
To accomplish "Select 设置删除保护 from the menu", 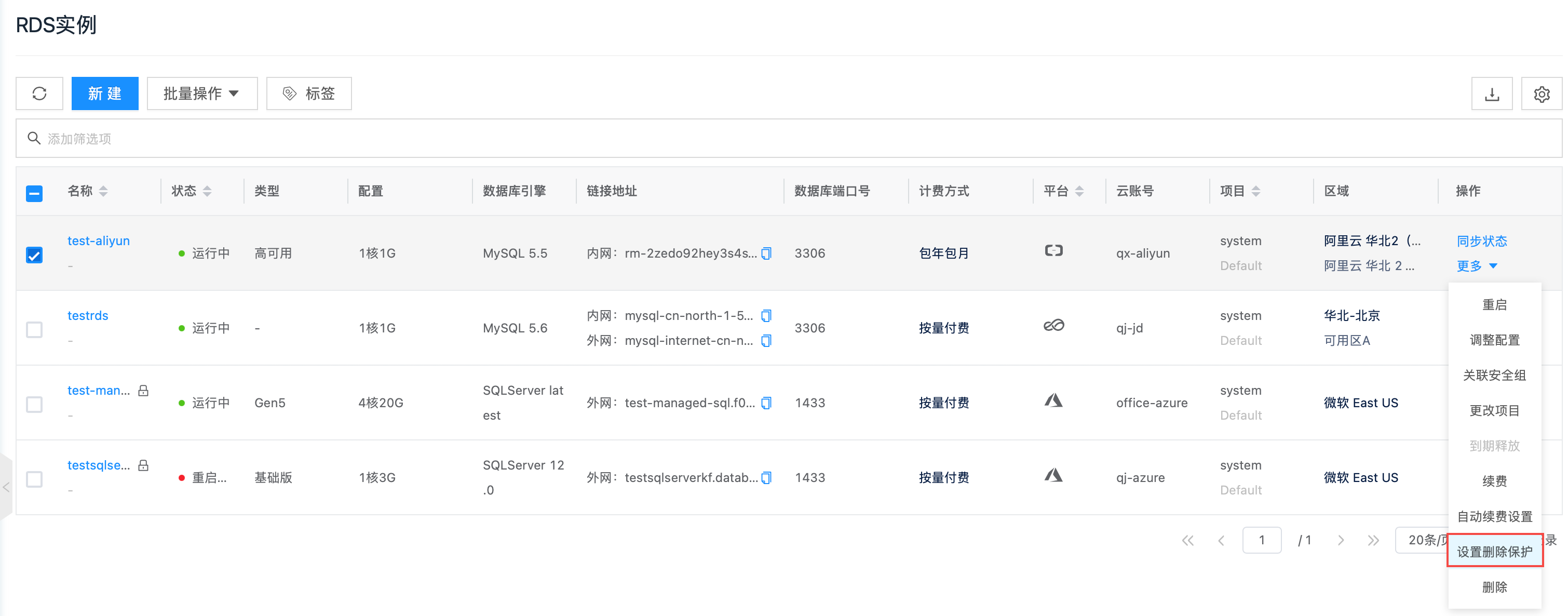I will coord(1494,552).
